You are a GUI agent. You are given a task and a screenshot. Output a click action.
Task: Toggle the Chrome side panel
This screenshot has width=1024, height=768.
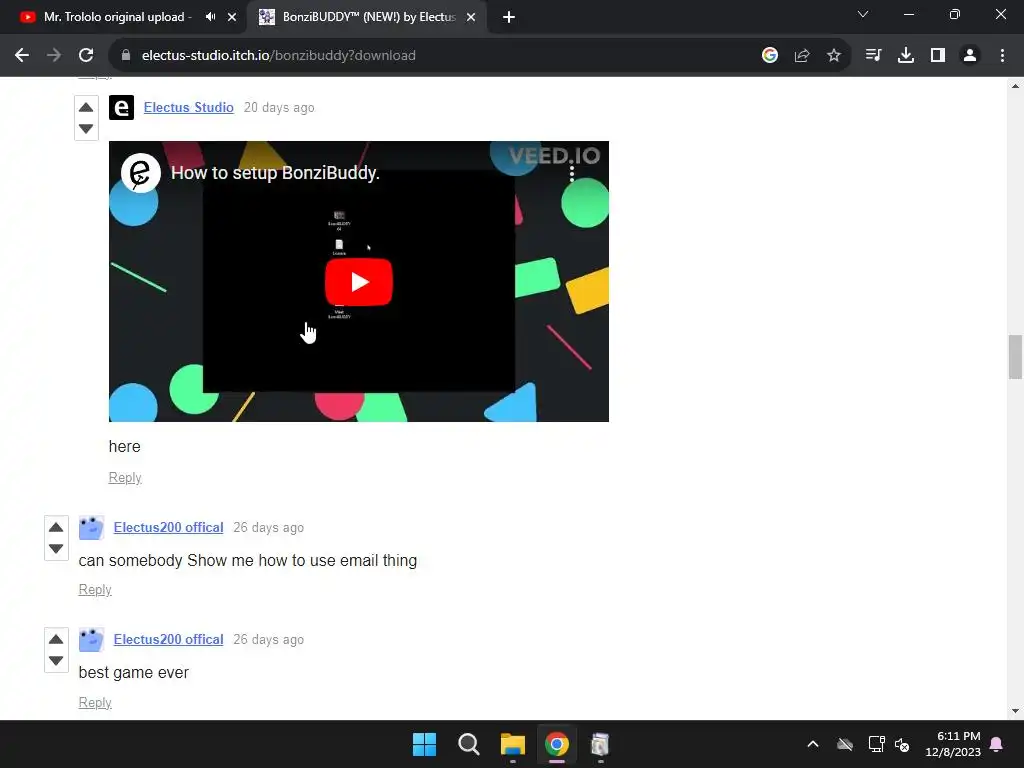[938, 56]
